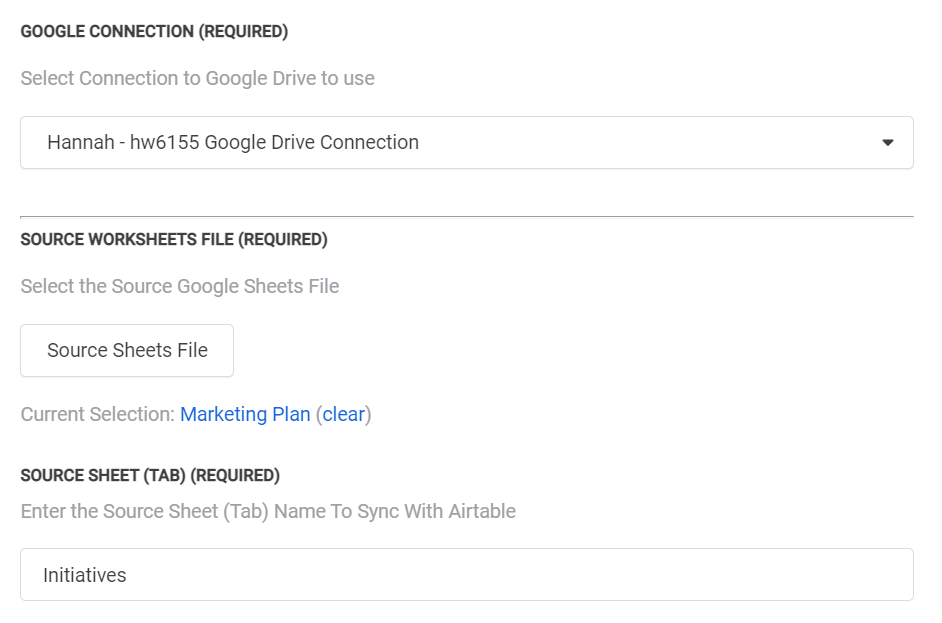Expand the connection selector showing Hannah - hw6155

(x=466, y=142)
